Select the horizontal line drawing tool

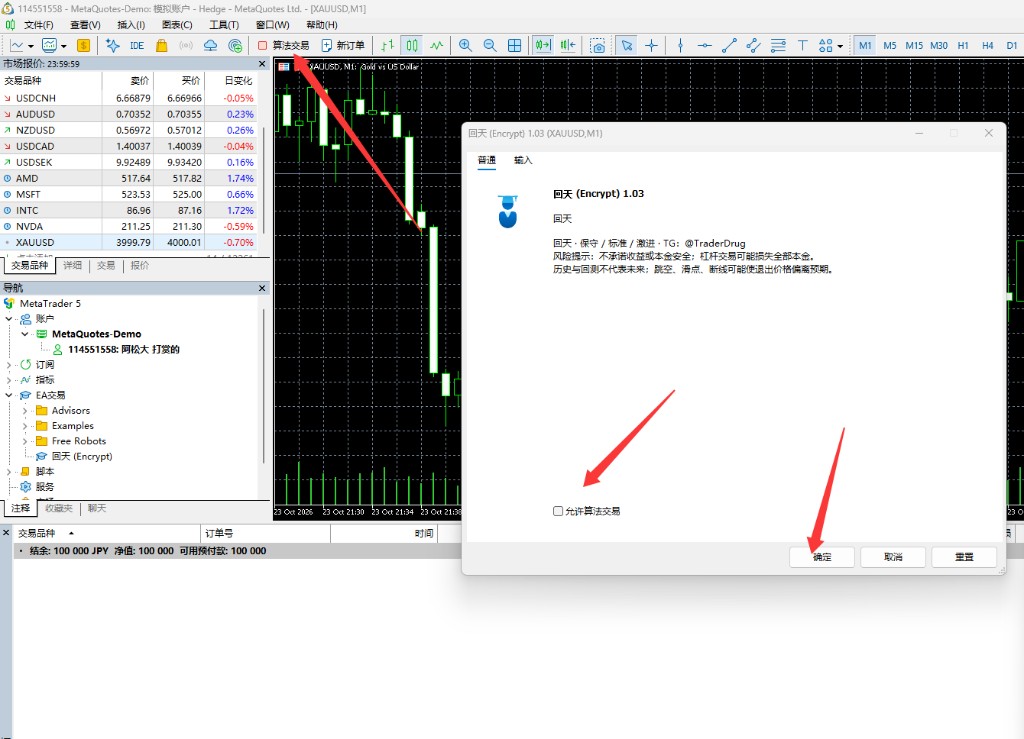coord(705,45)
